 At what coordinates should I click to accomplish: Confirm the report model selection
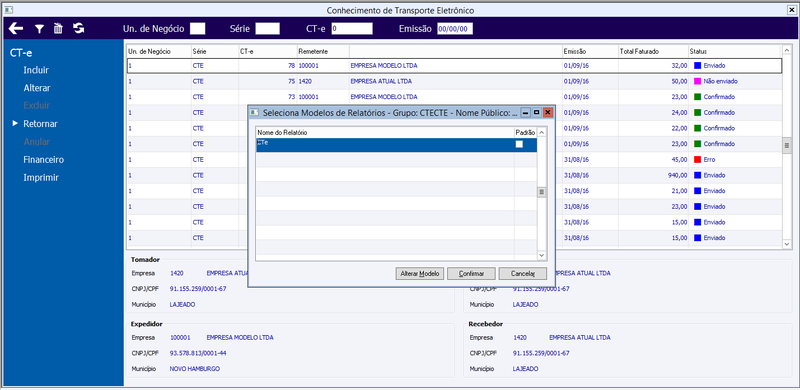tap(471, 274)
